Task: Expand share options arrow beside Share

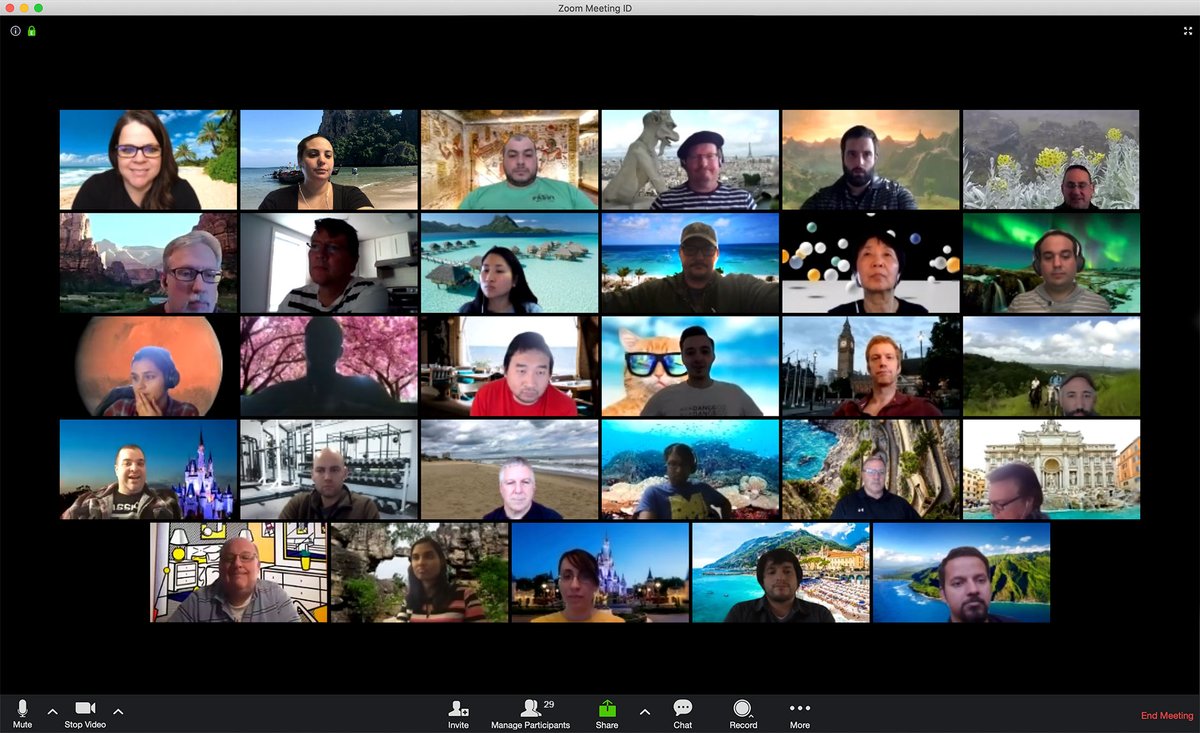Action: point(644,712)
